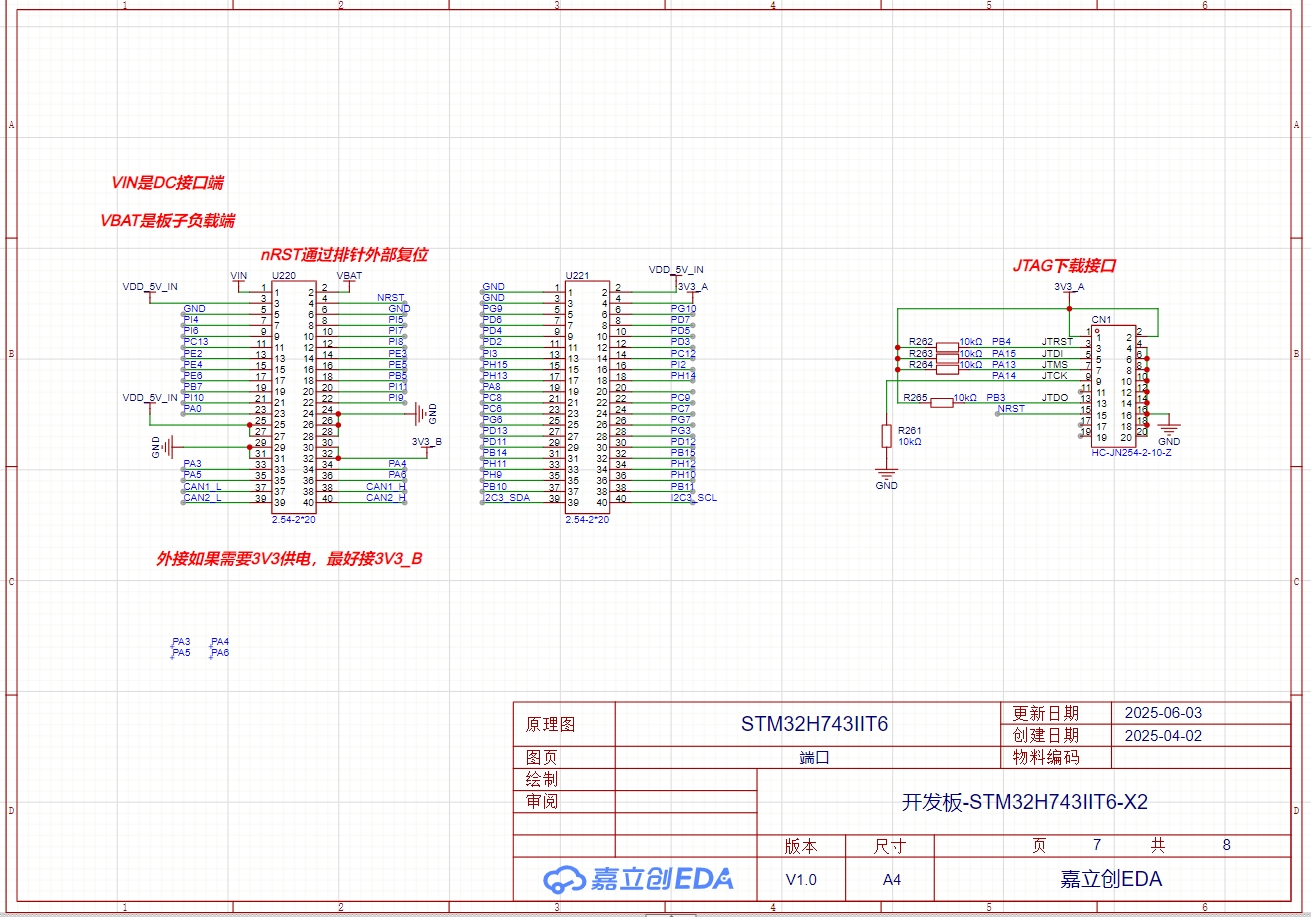This screenshot has width=1311, height=917.
Task: Click the title 'STM32H743IIT6' in title block
Action: pyautogui.click(x=814, y=724)
